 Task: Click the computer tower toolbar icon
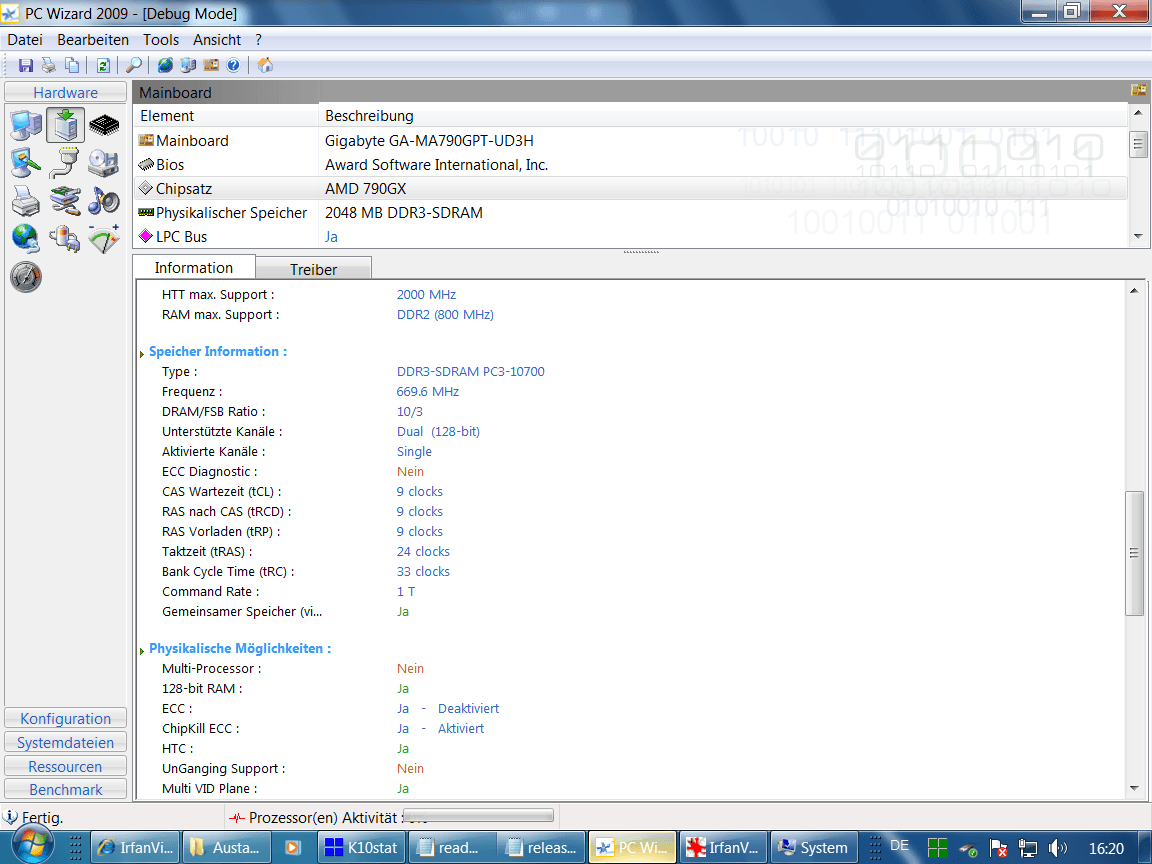[x=188, y=65]
